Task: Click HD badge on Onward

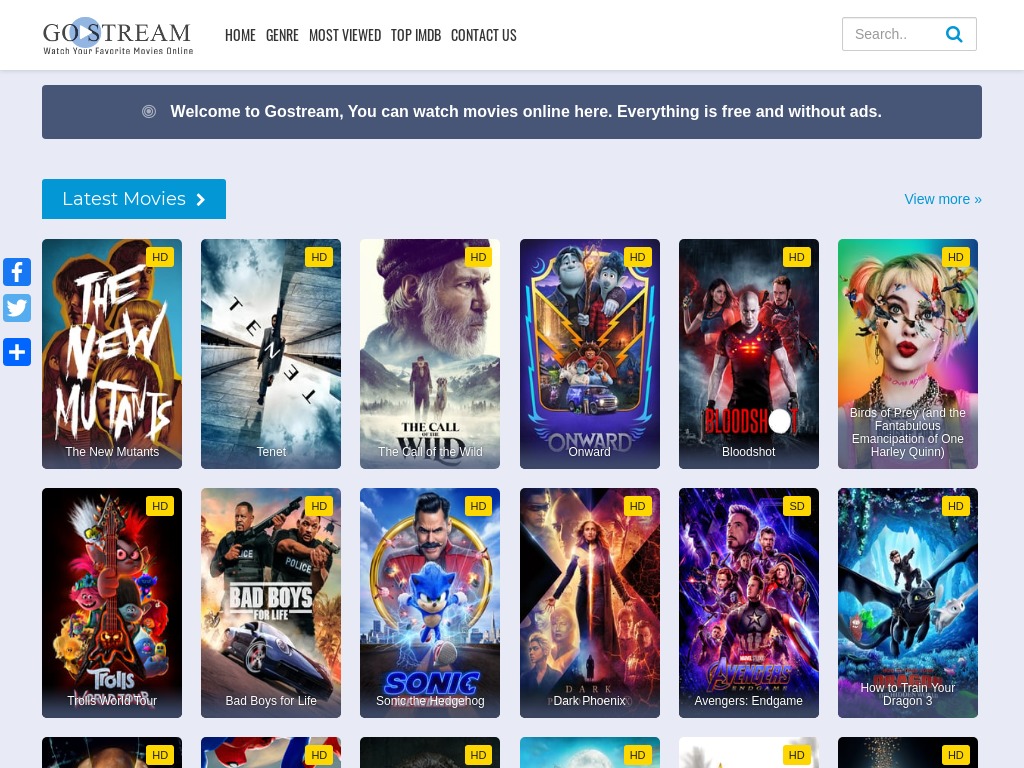Action: 637,257
